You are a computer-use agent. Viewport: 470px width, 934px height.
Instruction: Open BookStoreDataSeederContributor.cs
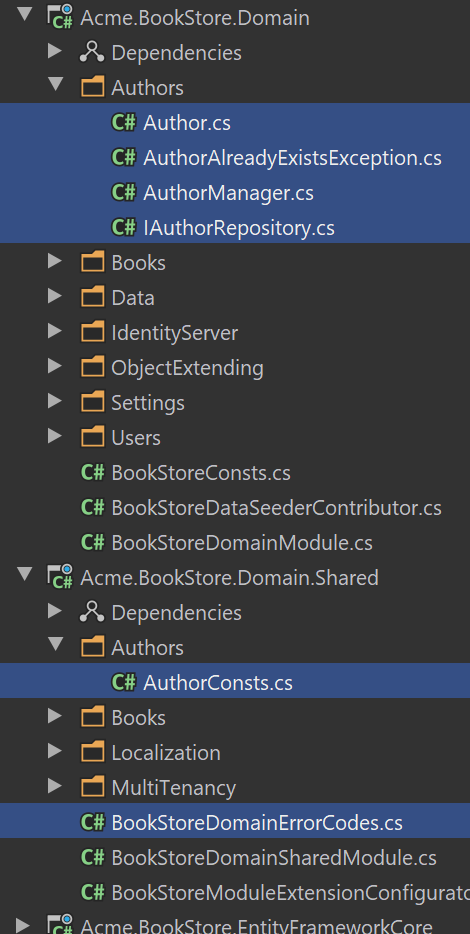pos(276,508)
